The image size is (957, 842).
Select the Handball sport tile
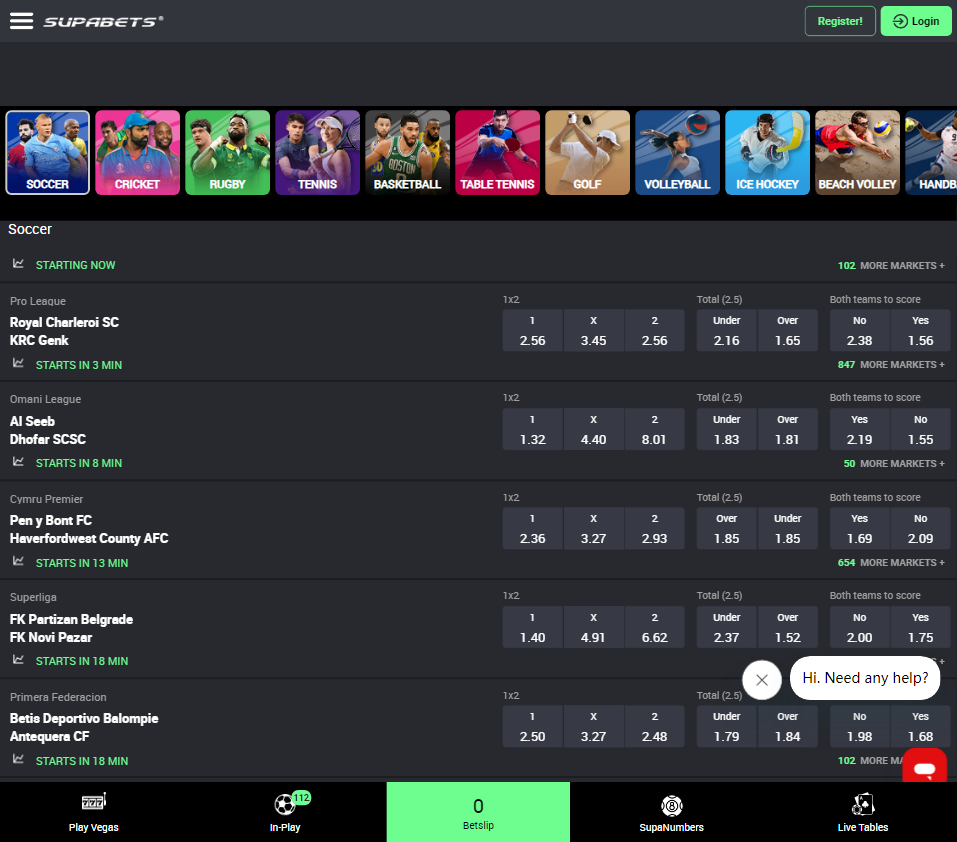(931, 153)
